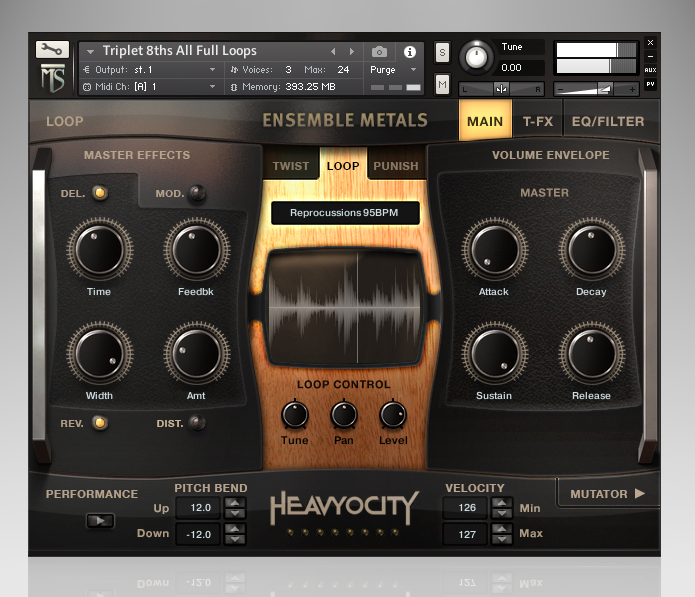Select the PUNISH tab
Screen dimensions: 695x597
[396, 166]
